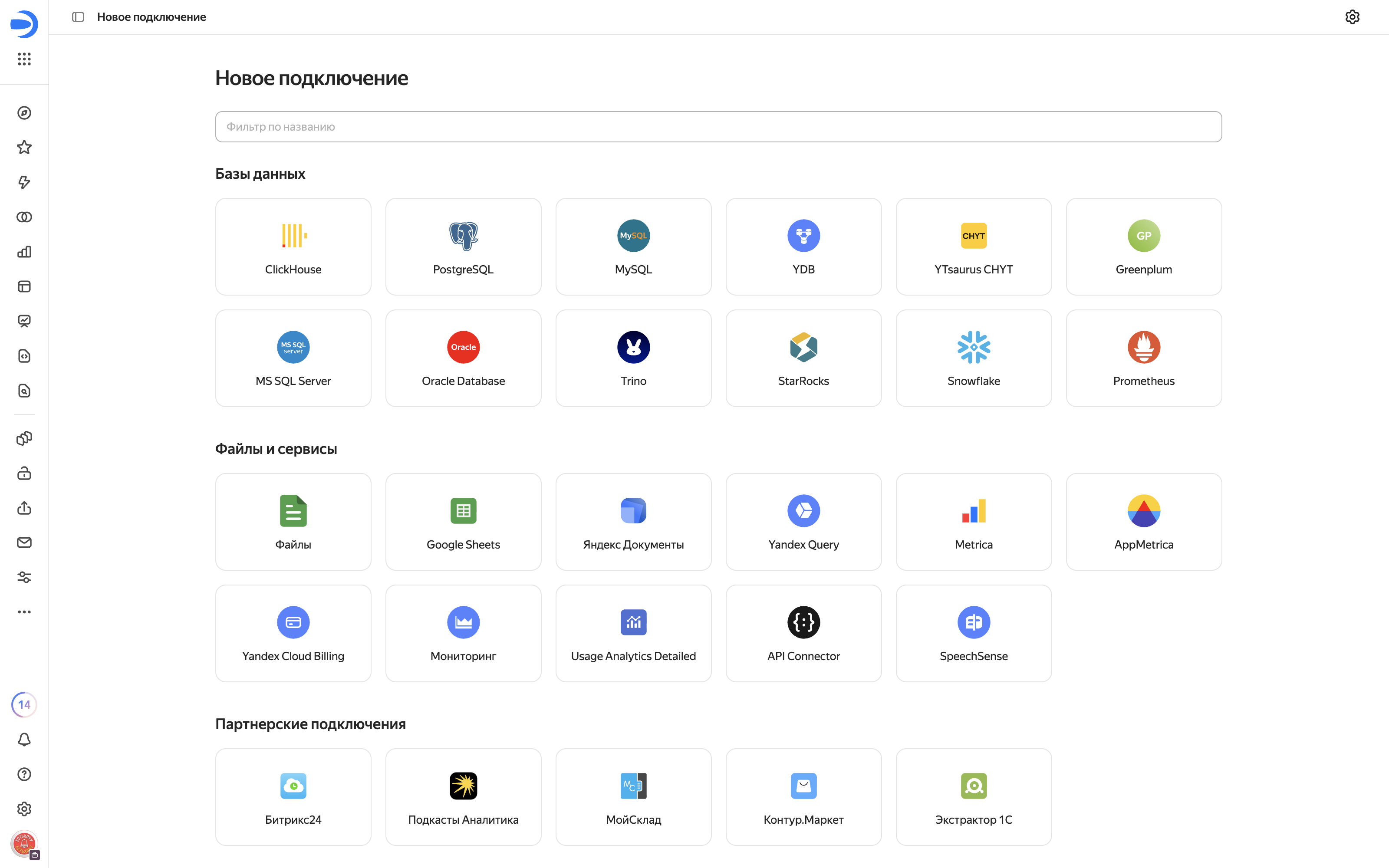The image size is (1389, 868).
Task: Choose the AppMetrica connector
Action: pos(1144,522)
